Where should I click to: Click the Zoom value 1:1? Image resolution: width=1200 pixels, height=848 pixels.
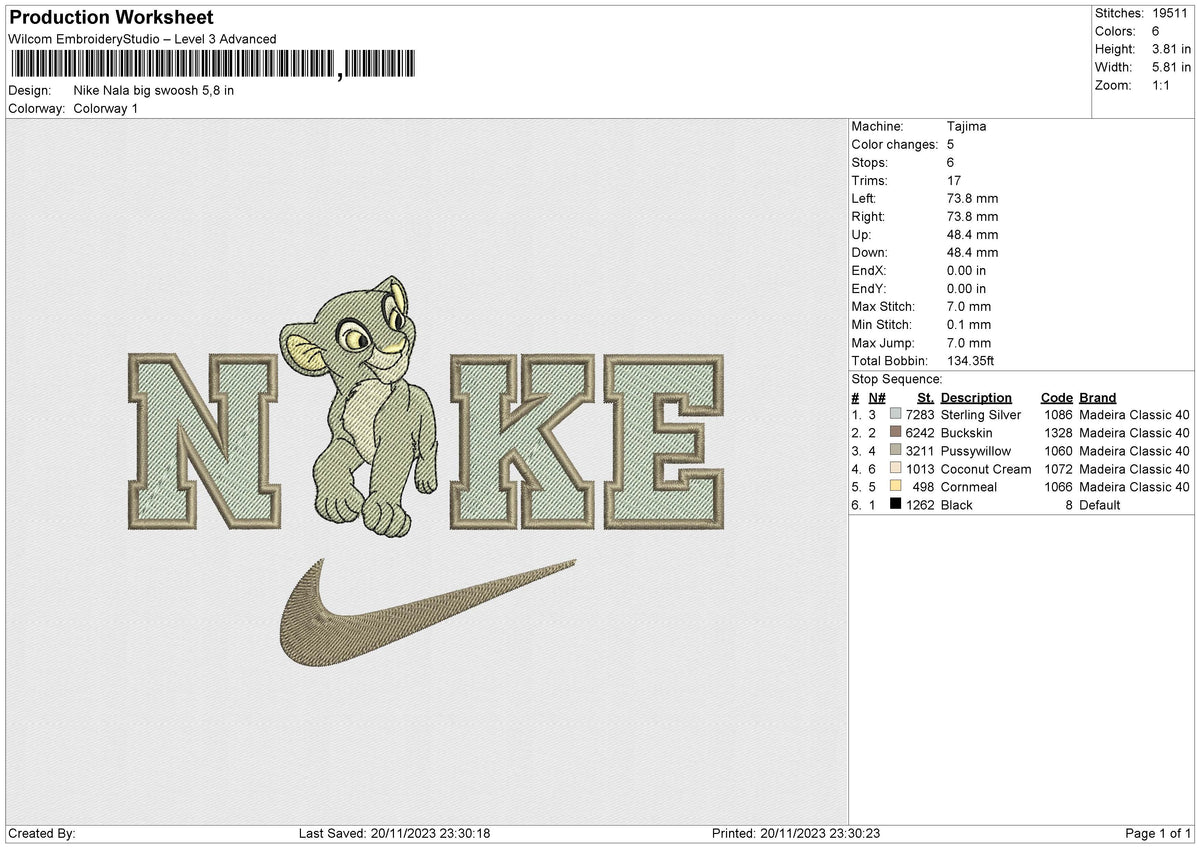(x=1161, y=85)
